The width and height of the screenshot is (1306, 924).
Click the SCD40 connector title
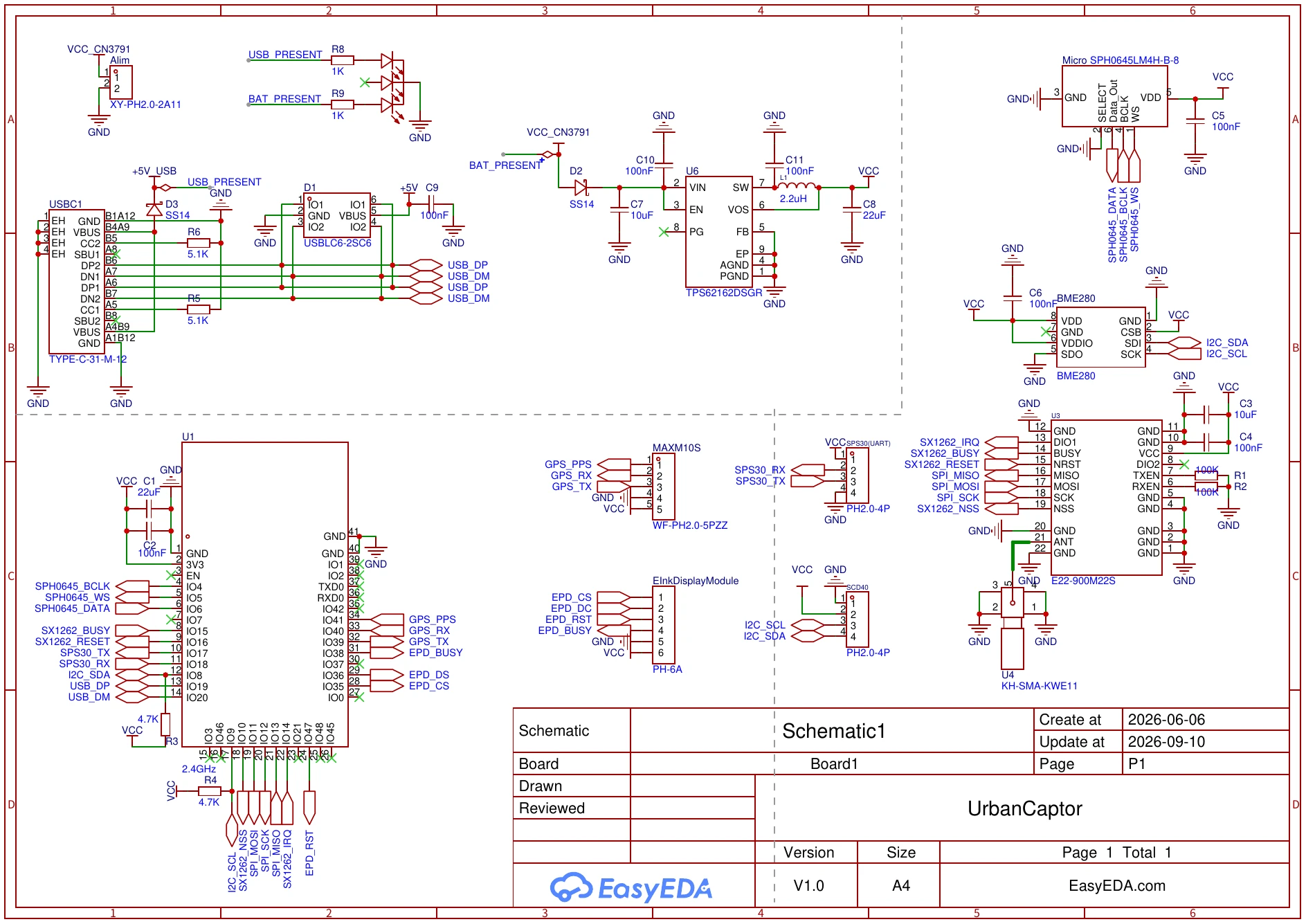coord(857,587)
